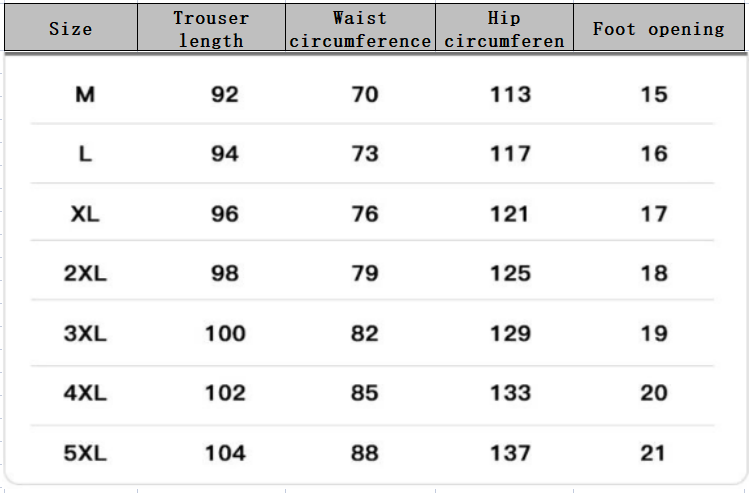Select the 5XL size row label
The height and width of the screenshot is (493, 749).
click(85, 453)
